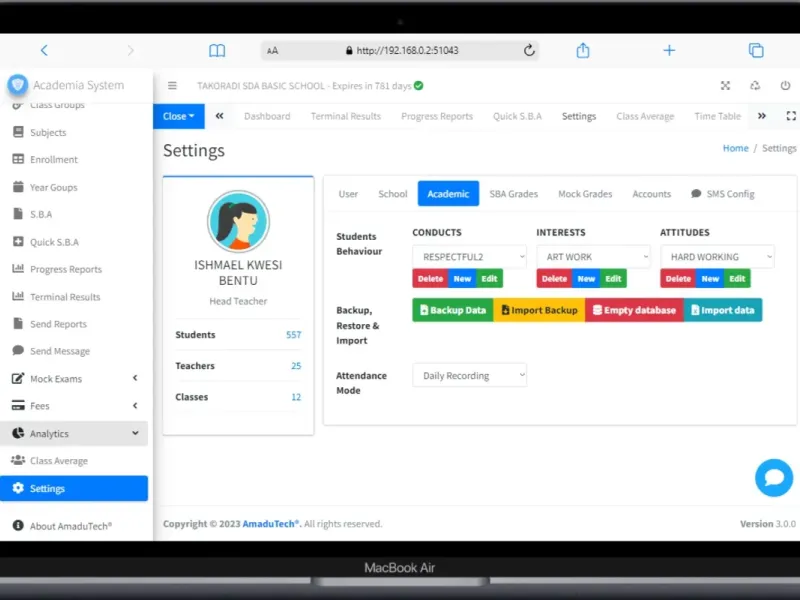Open a new tab with the plus icon
This screenshot has height=600, width=800.
point(669,50)
